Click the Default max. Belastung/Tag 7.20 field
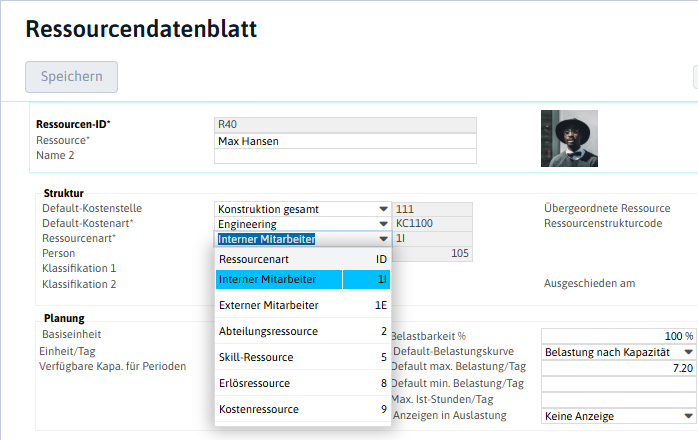The height and width of the screenshot is (440, 698). coord(619,368)
